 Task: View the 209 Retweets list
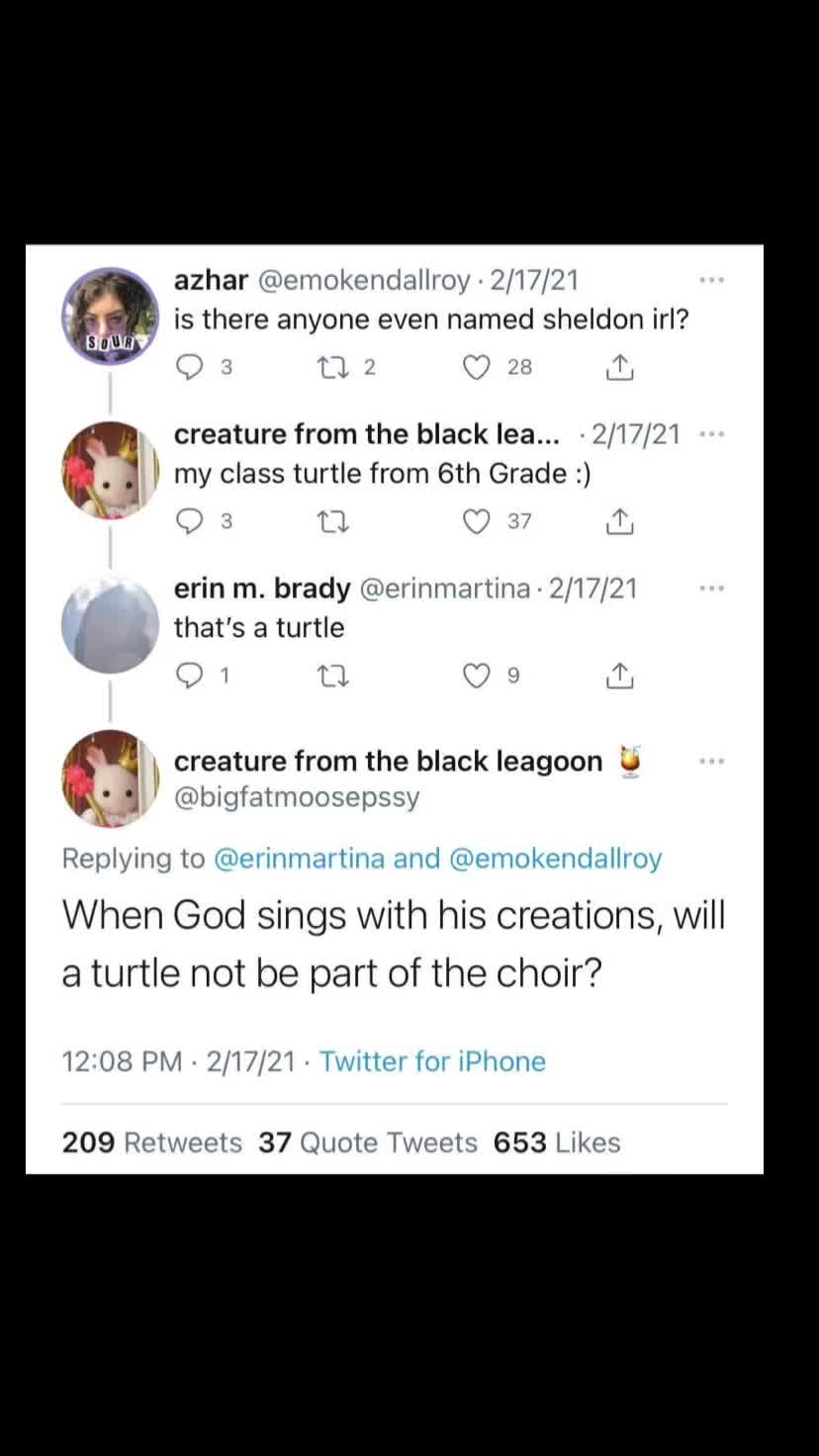click(x=151, y=1142)
